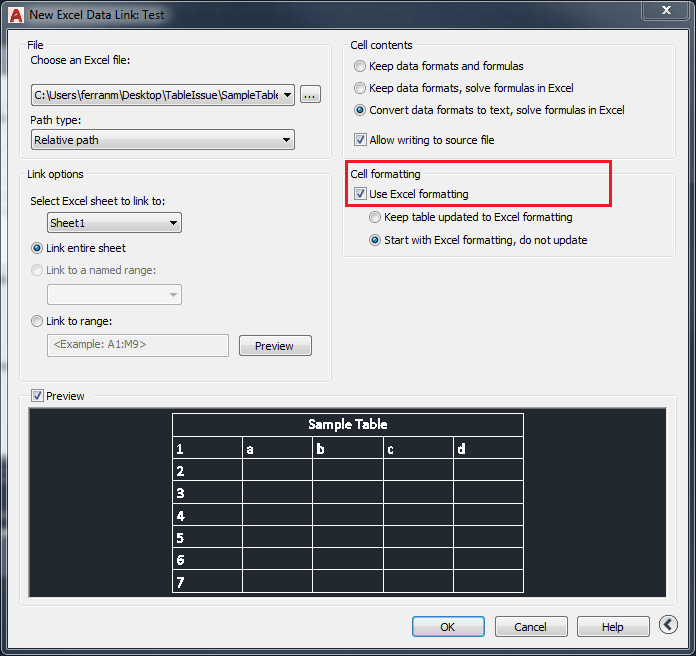The width and height of the screenshot is (696, 656).
Task: Click the Sample Table title cell in preview
Action: click(348, 425)
